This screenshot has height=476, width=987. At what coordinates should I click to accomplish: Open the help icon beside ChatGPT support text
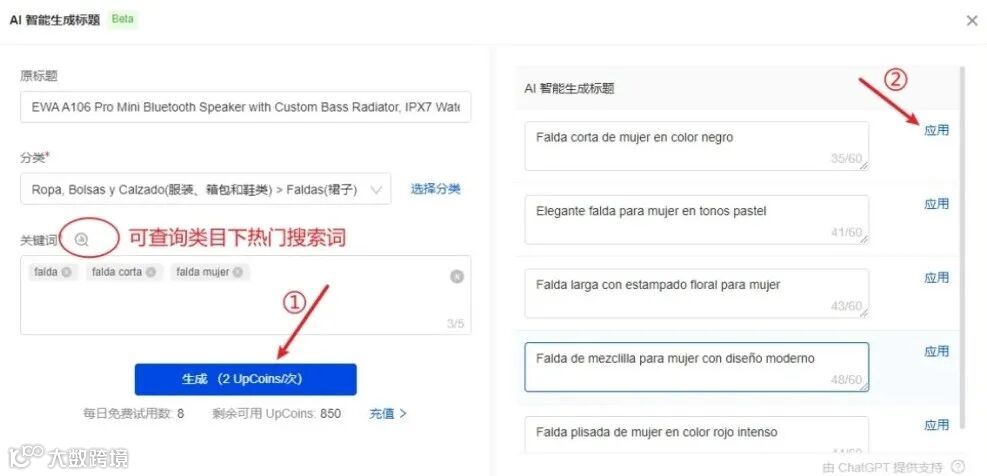click(958, 466)
